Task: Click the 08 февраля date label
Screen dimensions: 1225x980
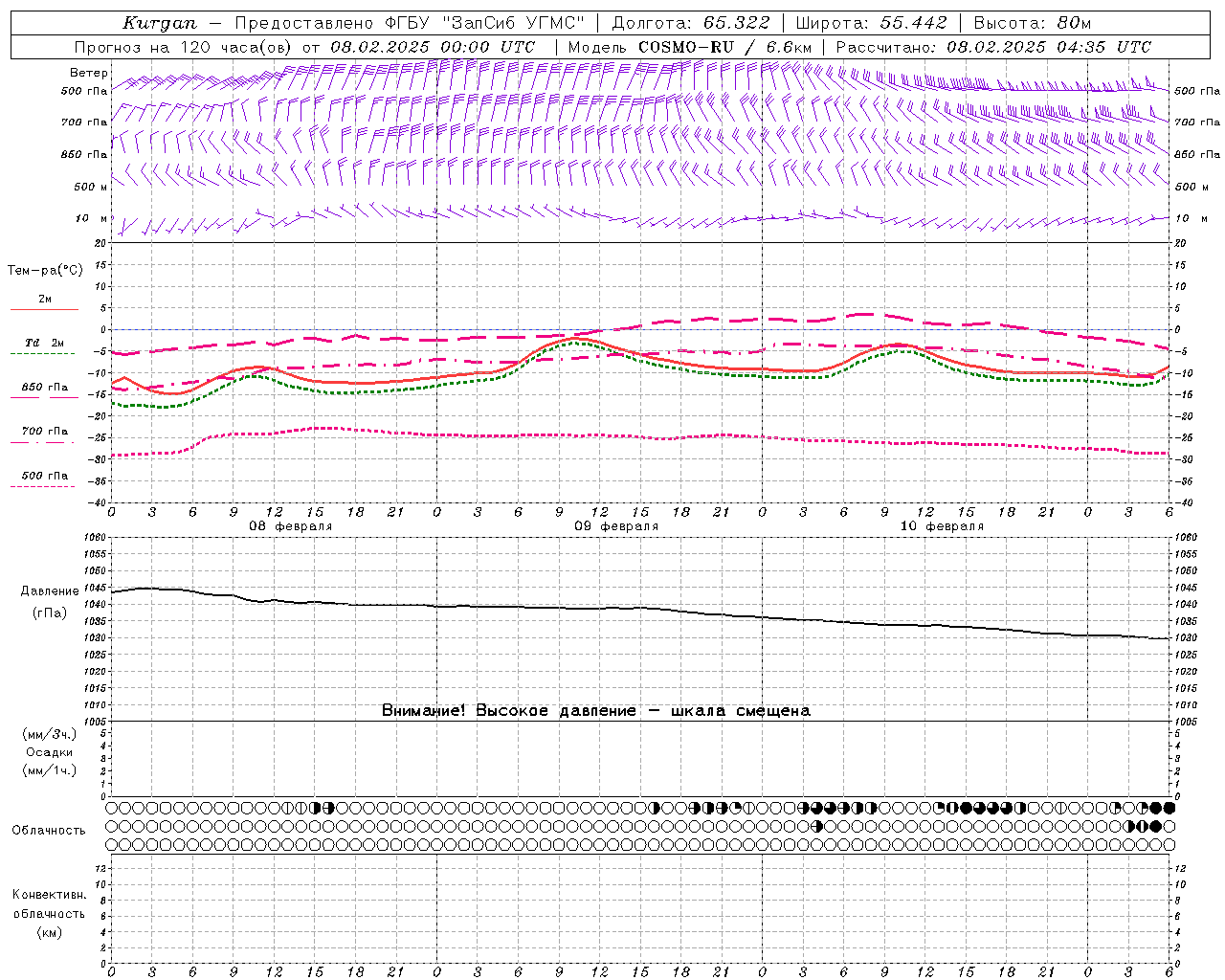Action: click(x=291, y=526)
